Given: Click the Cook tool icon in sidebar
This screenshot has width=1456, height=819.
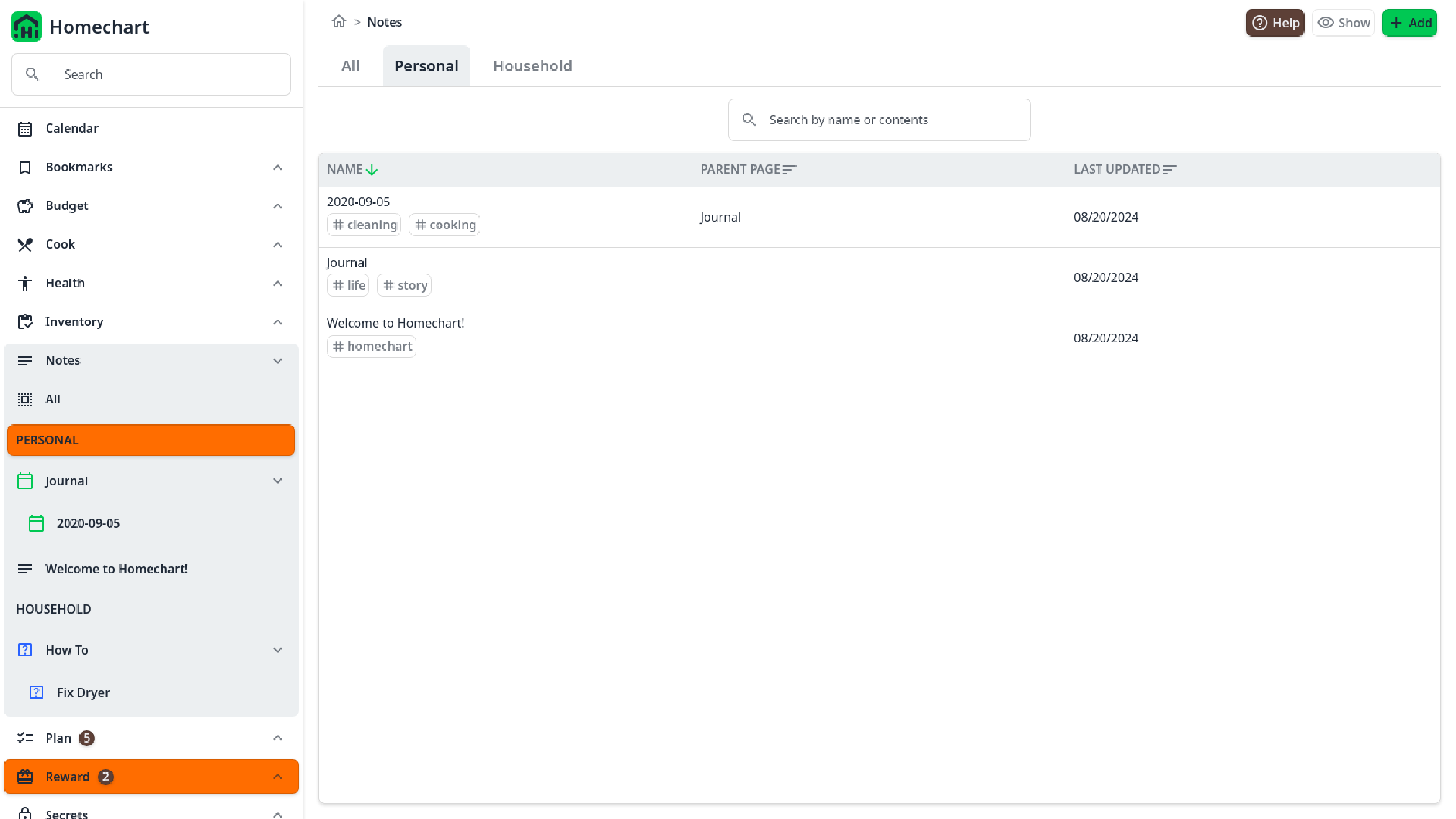Looking at the screenshot, I should tap(24, 244).
